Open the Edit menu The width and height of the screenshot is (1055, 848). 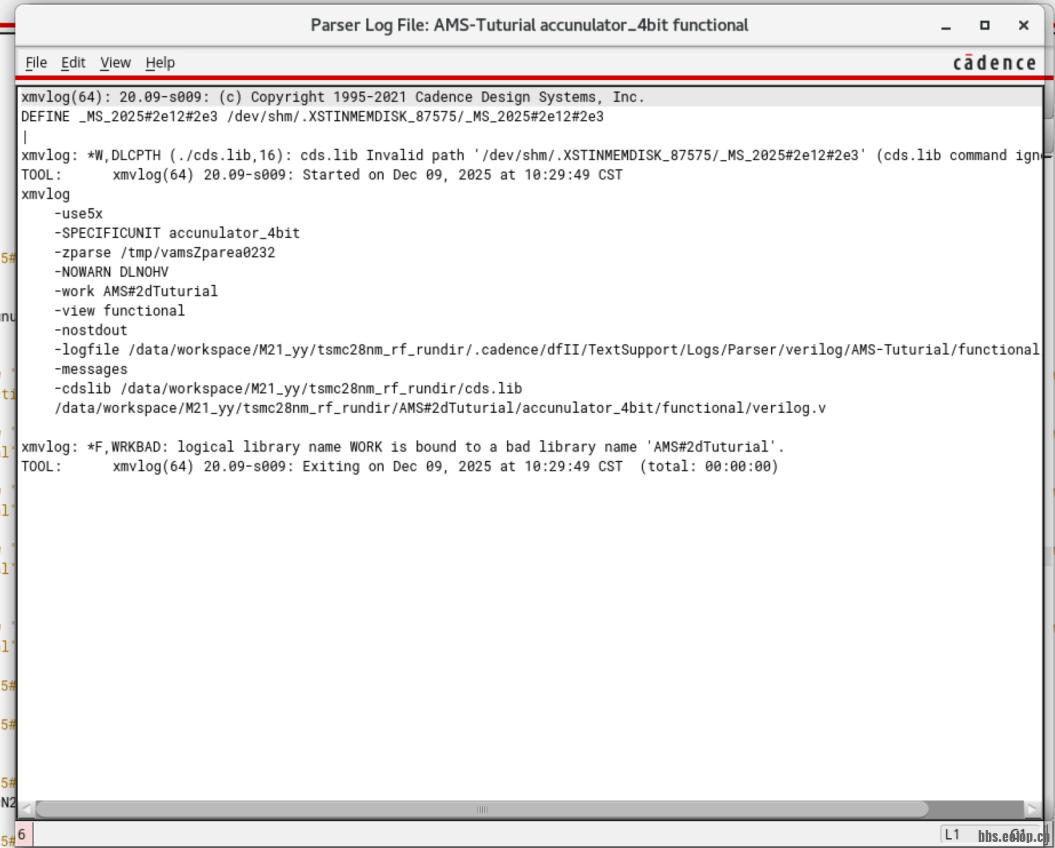coord(73,62)
